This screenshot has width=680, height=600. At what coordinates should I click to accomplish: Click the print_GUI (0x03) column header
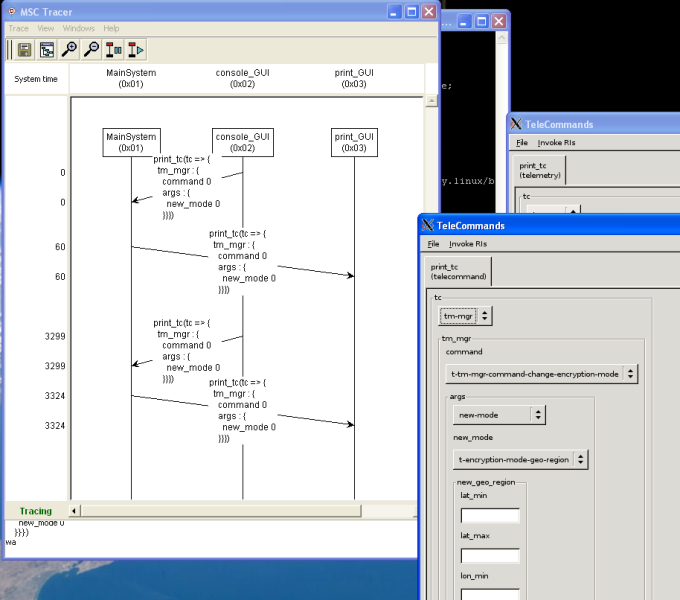coord(354,78)
